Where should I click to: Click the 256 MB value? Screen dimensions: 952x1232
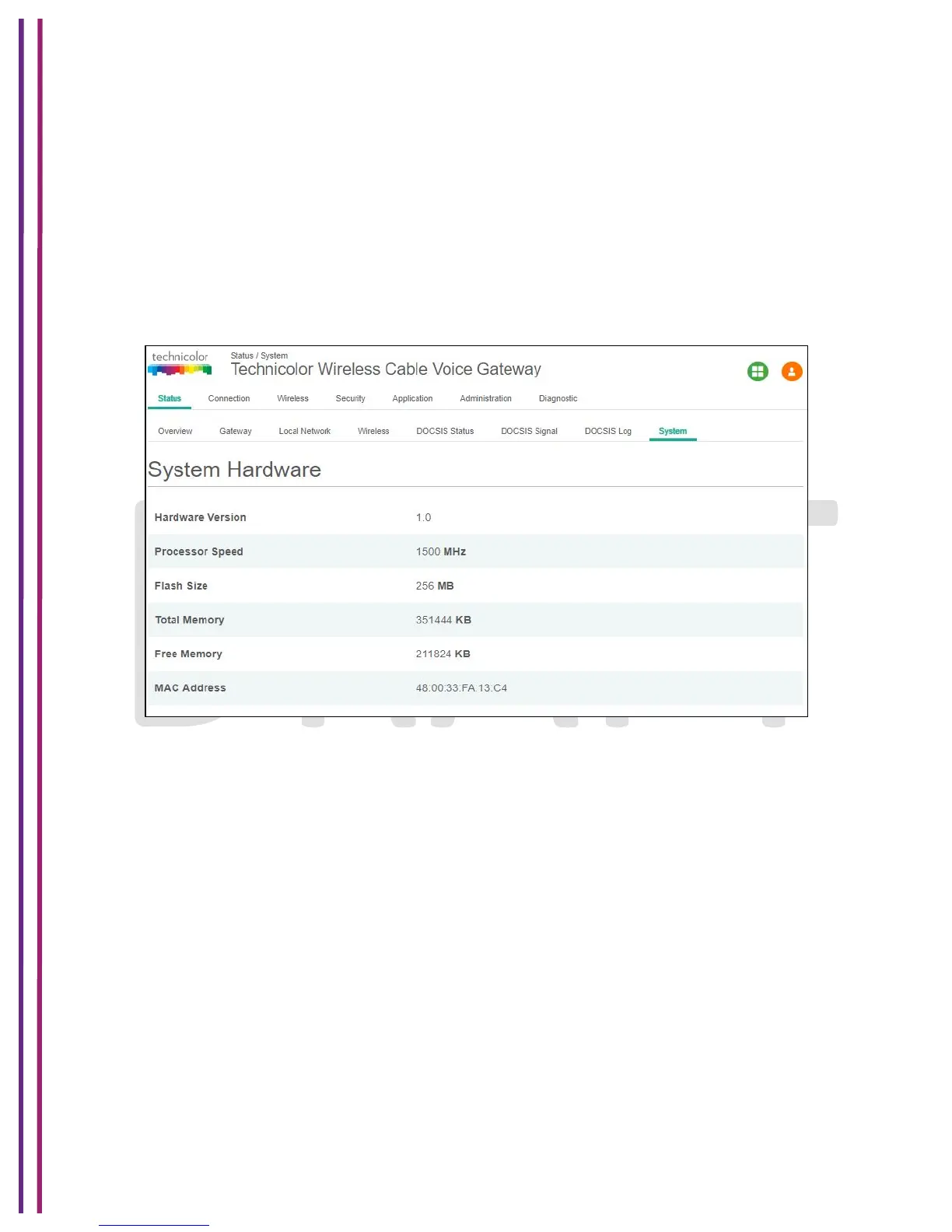click(435, 586)
